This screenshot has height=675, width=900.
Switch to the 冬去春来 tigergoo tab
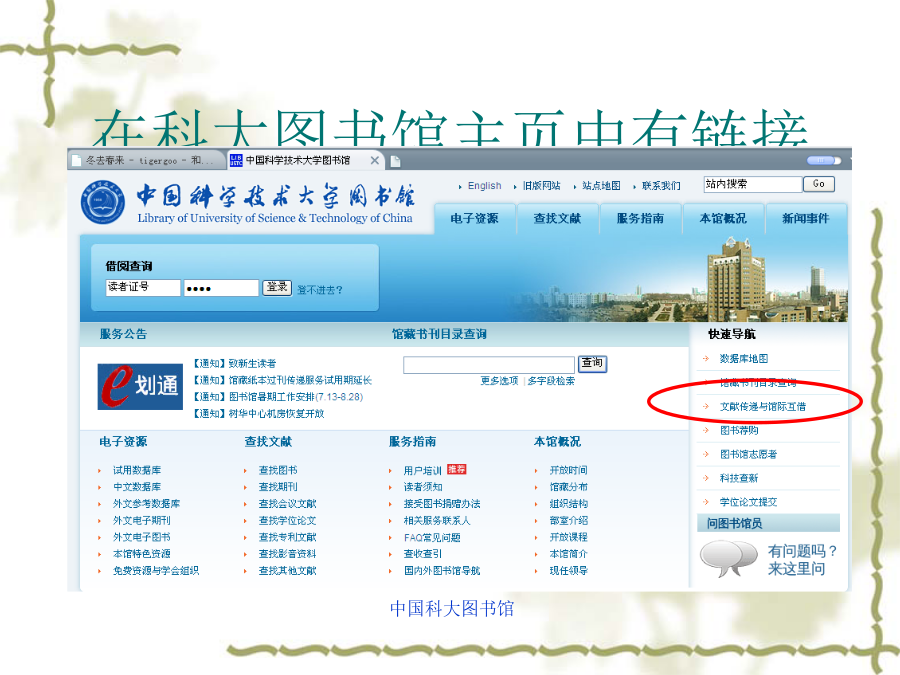pos(148,161)
